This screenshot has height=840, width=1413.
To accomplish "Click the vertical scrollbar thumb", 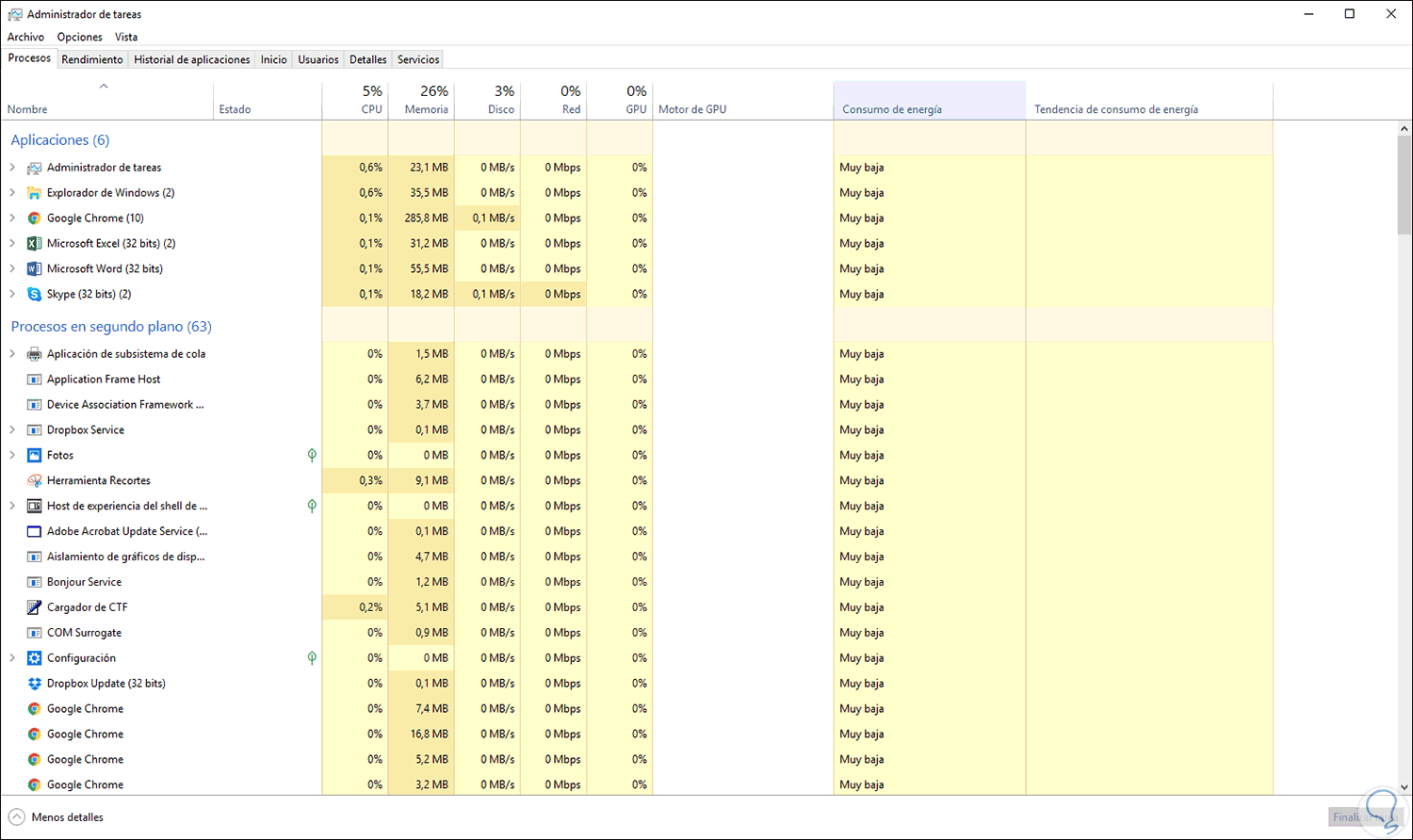I will 1405,186.
